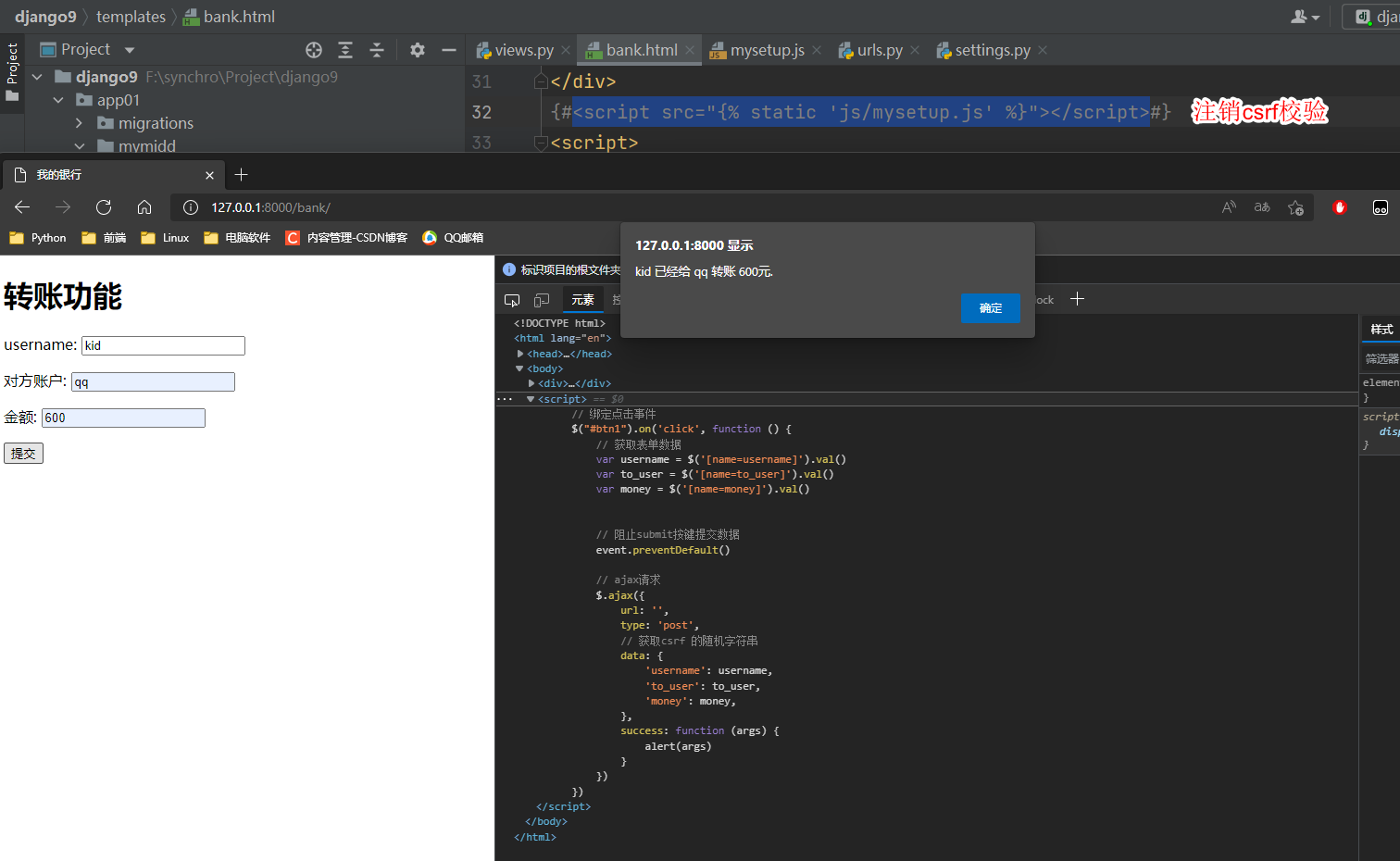Select the 样式 styles tab
Image resolution: width=1400 pixels, height=861 pixels.
click(x=1381, y=330)
